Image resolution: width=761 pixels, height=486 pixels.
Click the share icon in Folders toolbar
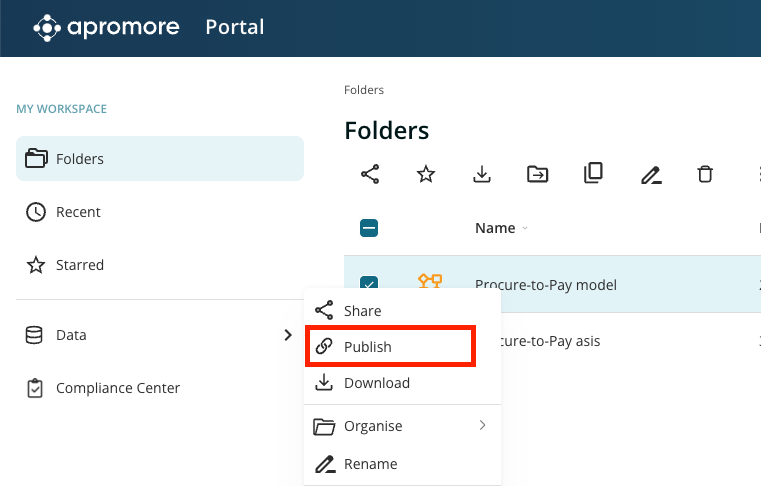pos(370,174)
